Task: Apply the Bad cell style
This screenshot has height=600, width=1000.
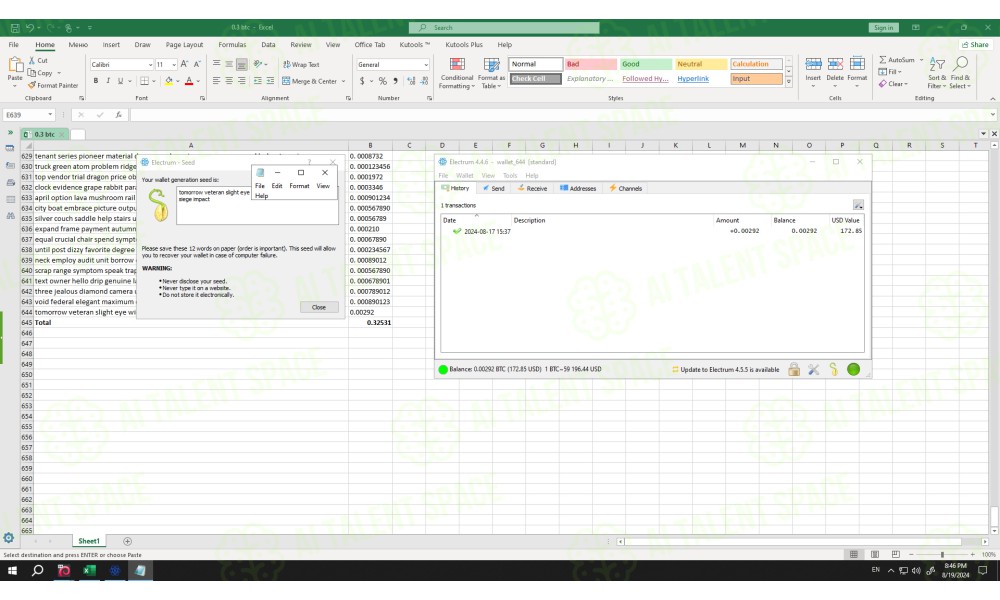Action: 591,64
